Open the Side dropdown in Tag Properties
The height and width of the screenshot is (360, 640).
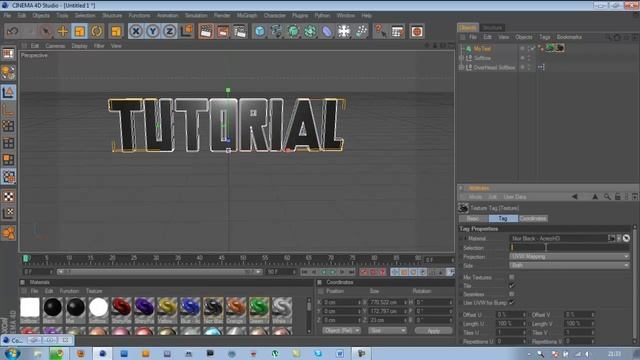point(569,265)
